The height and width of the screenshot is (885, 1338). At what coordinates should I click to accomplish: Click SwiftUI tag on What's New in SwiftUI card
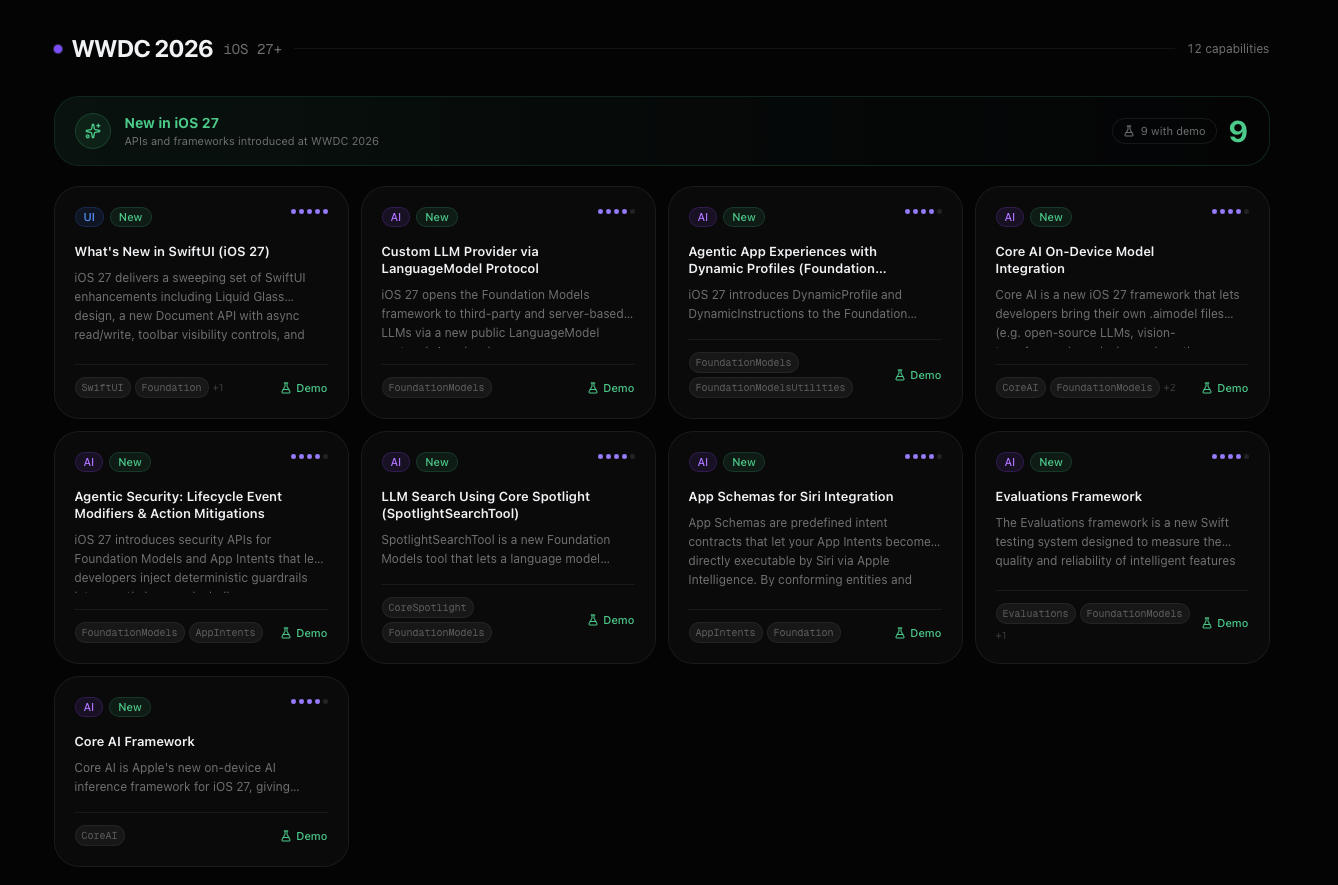click(x=103, y=388)
